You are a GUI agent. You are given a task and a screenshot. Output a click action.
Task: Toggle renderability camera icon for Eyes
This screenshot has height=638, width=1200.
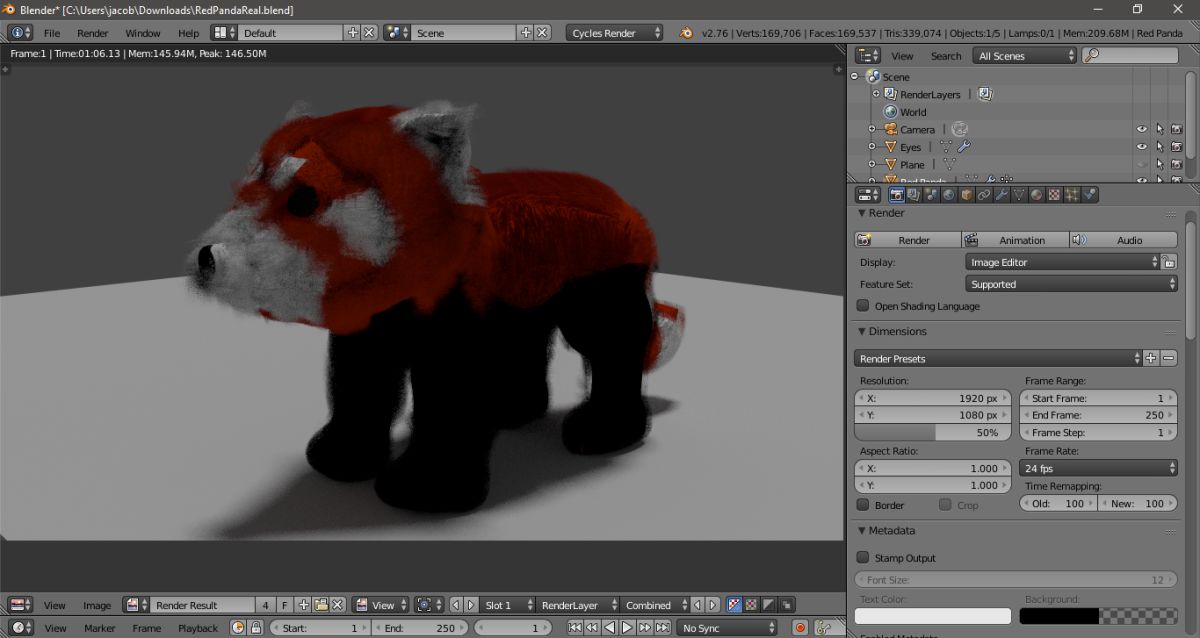(1177, 147)
